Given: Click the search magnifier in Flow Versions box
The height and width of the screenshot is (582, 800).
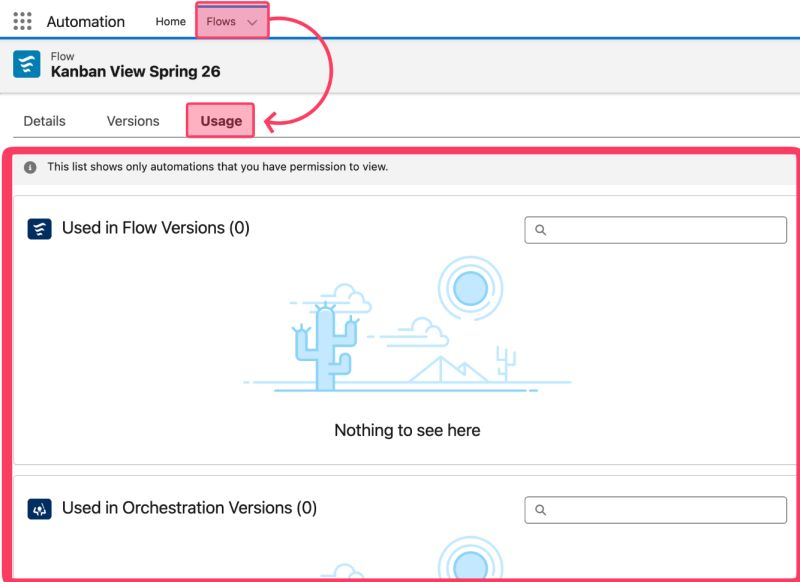Looking at the screenshot, I should coord(538,229).
